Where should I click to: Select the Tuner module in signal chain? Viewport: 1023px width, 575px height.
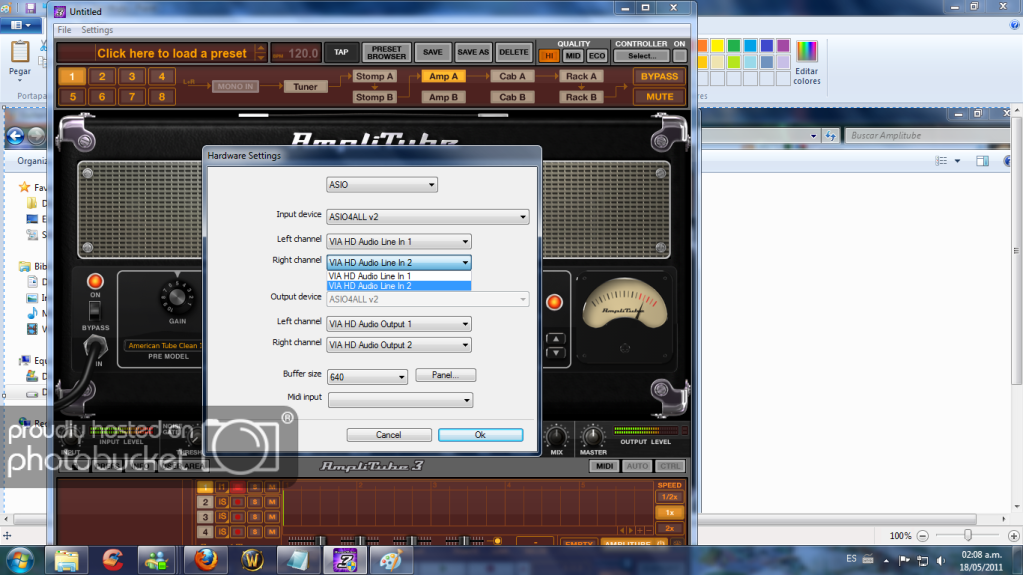(305, 86)
